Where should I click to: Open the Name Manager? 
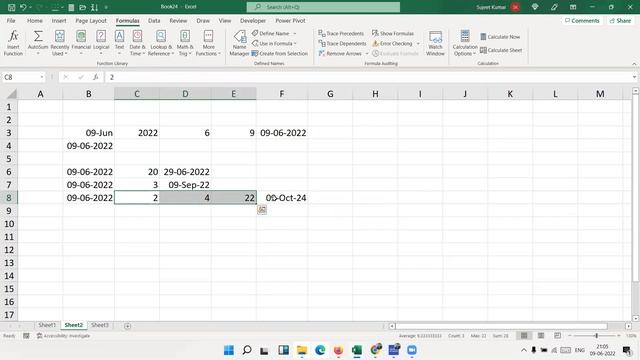pyautogui.click(x=239, y=42)
